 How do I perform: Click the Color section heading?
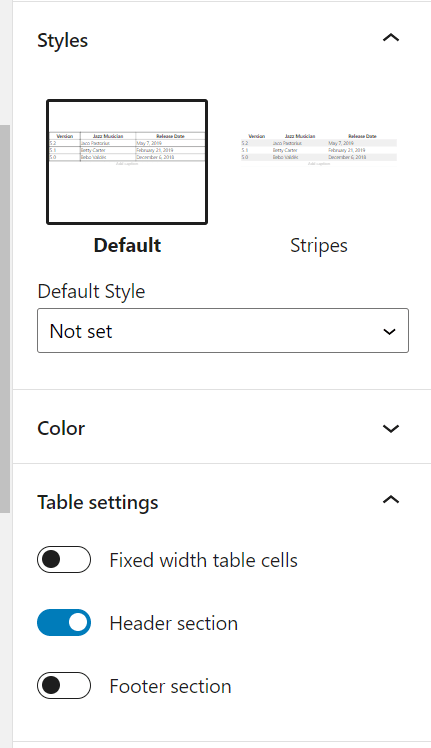(61, 428)
